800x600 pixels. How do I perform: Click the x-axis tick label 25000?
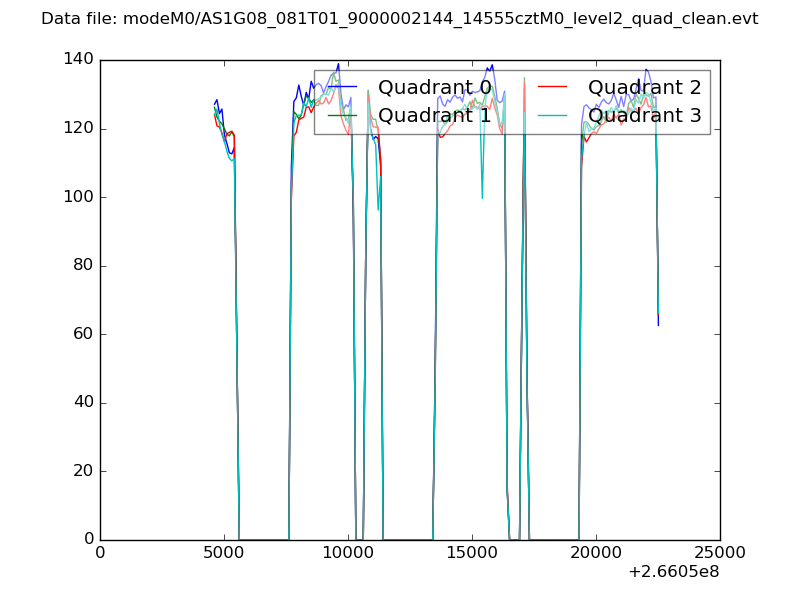720,553
